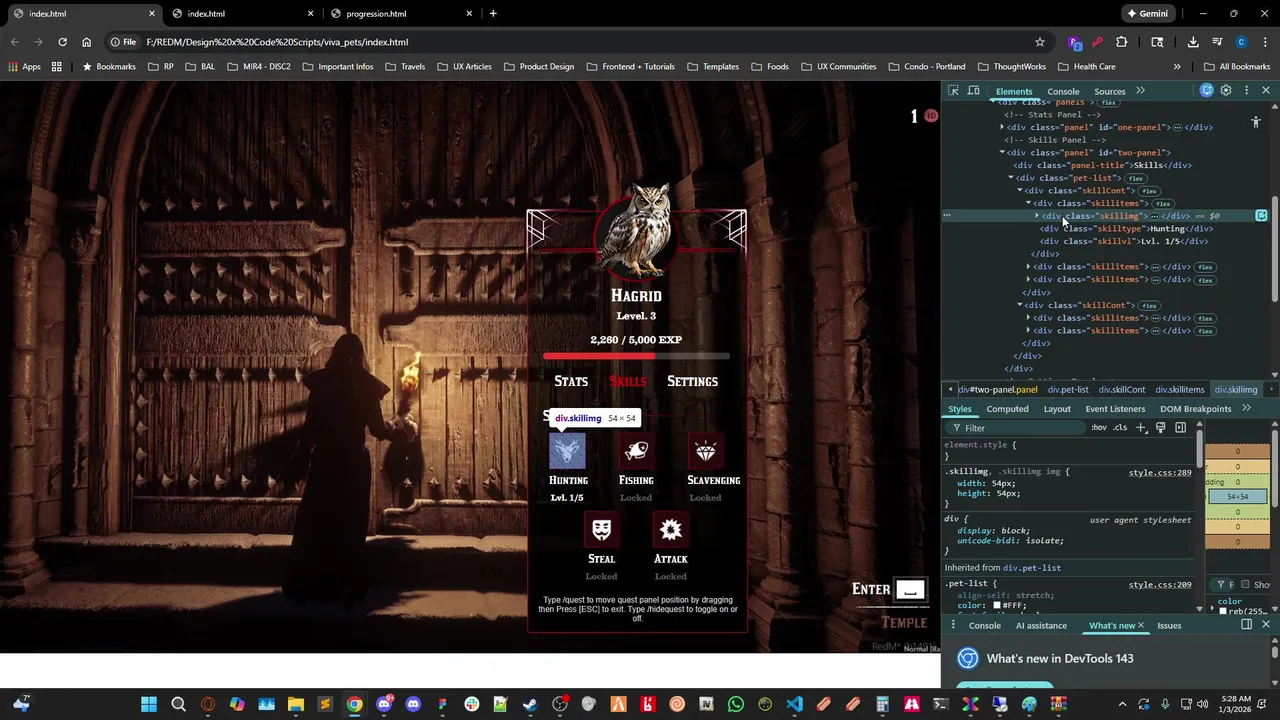Select the skilltype Hunting DOM line
The image size is (1280, 720).
tap(1126, 229)
